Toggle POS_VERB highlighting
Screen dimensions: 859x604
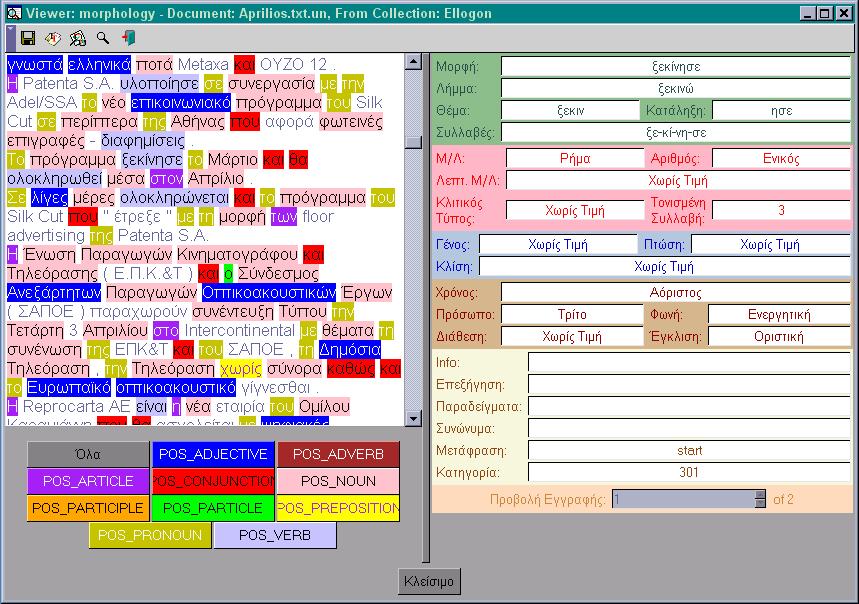pyautogui.click(x=275, y=535)
